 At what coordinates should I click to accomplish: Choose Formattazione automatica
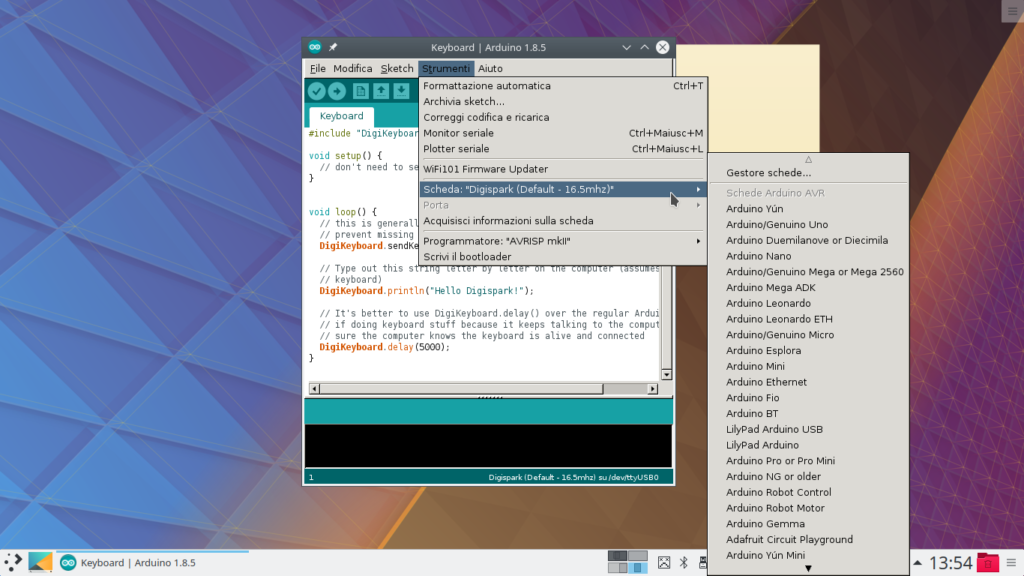coord(563,86)
